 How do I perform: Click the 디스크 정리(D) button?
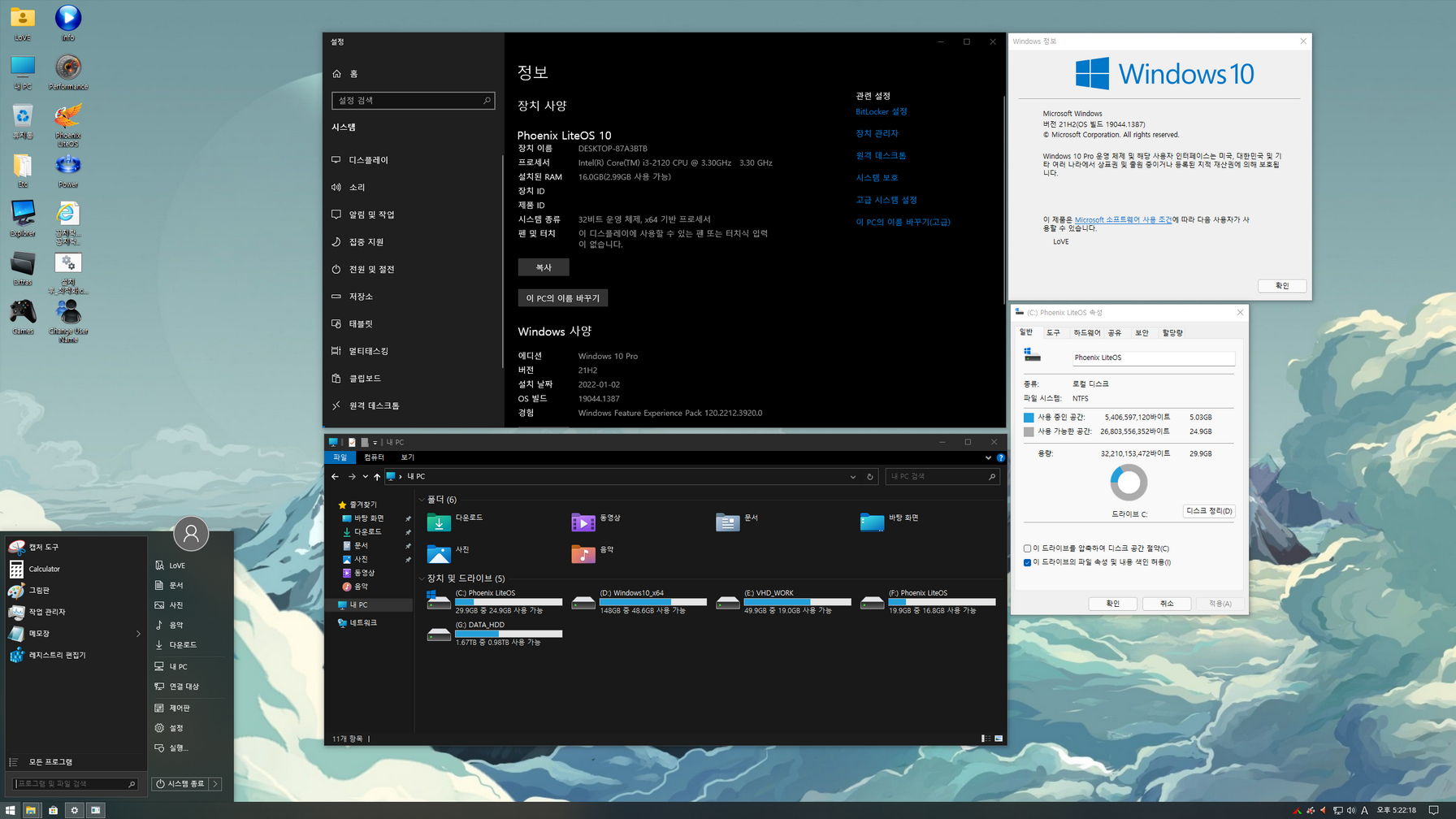(x=1209, y=511)
